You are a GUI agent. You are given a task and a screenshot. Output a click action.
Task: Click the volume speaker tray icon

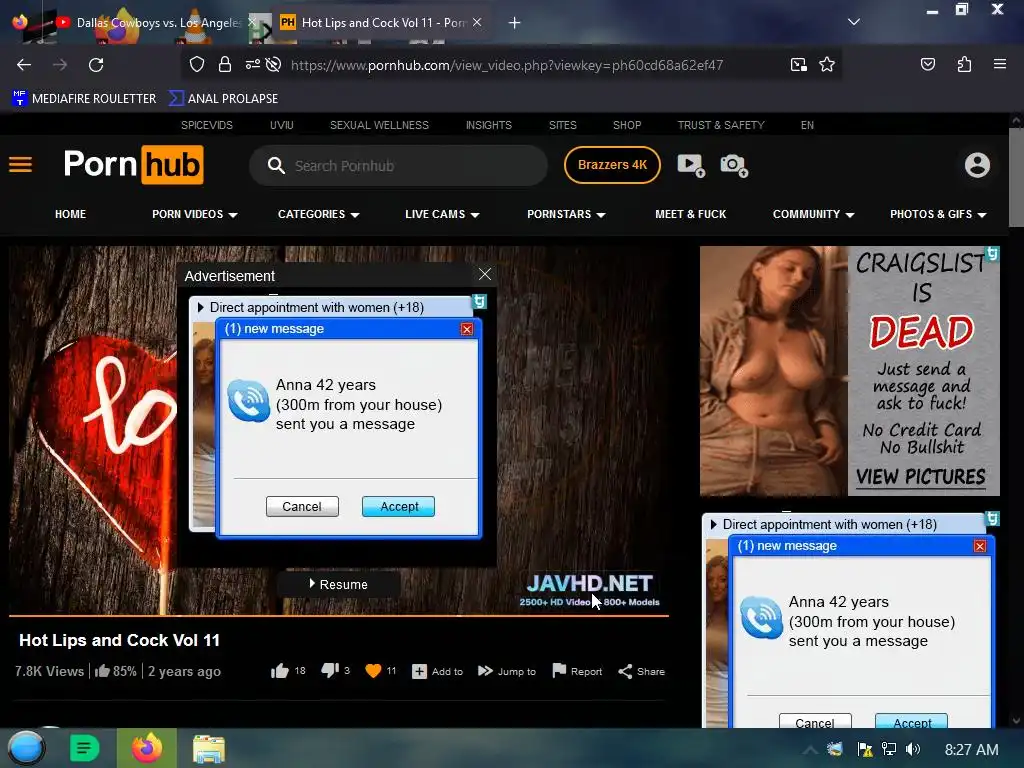click(x=913, y=749)
